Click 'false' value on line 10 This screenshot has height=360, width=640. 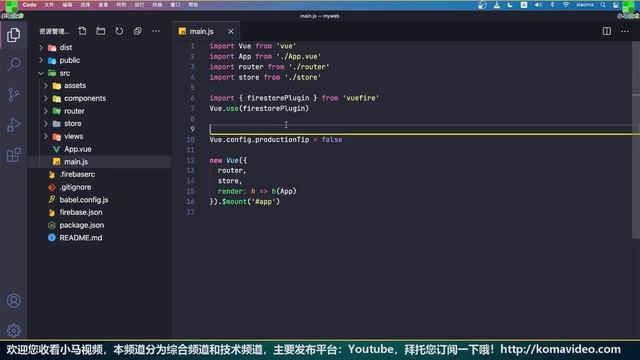(332, 140)
